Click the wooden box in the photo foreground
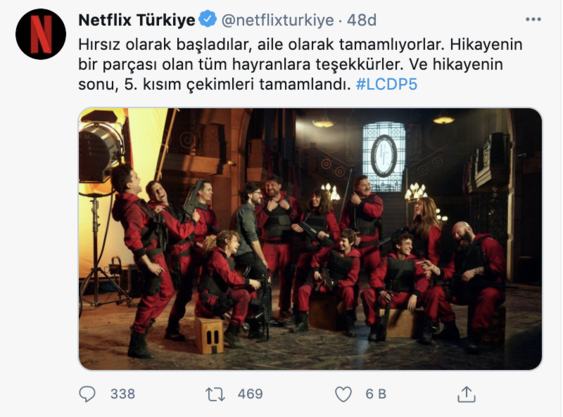The width and height of the screenshot is (563, 417). click(x=209, y=335)
